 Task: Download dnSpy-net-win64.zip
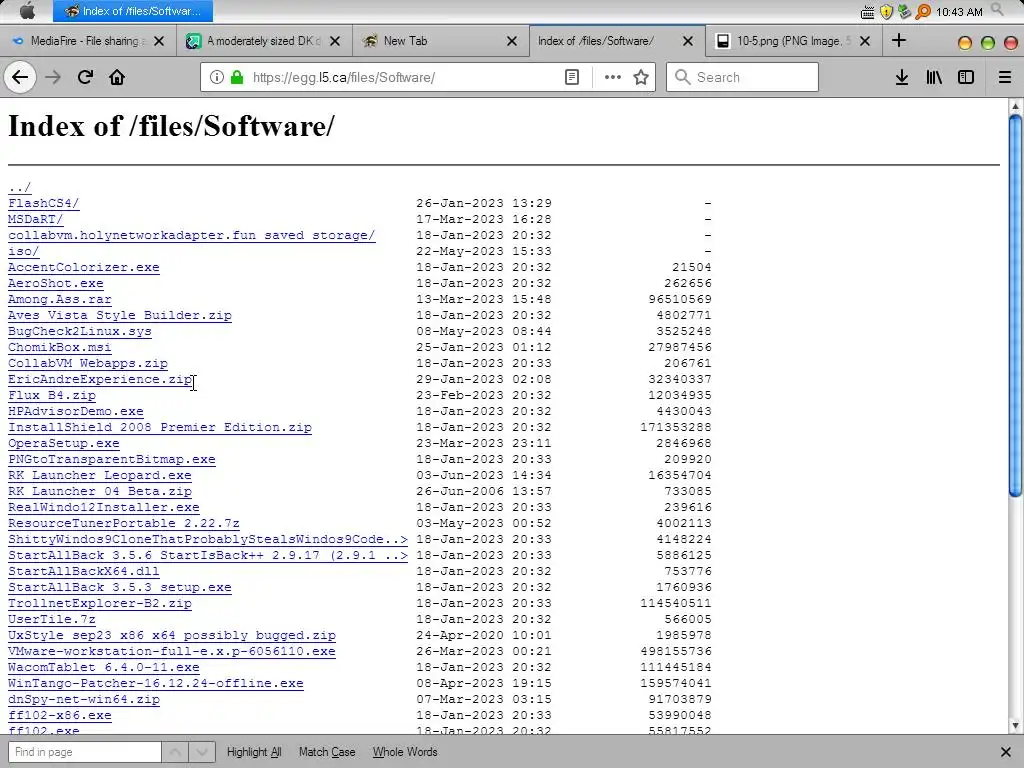click(x=84, y=699)
